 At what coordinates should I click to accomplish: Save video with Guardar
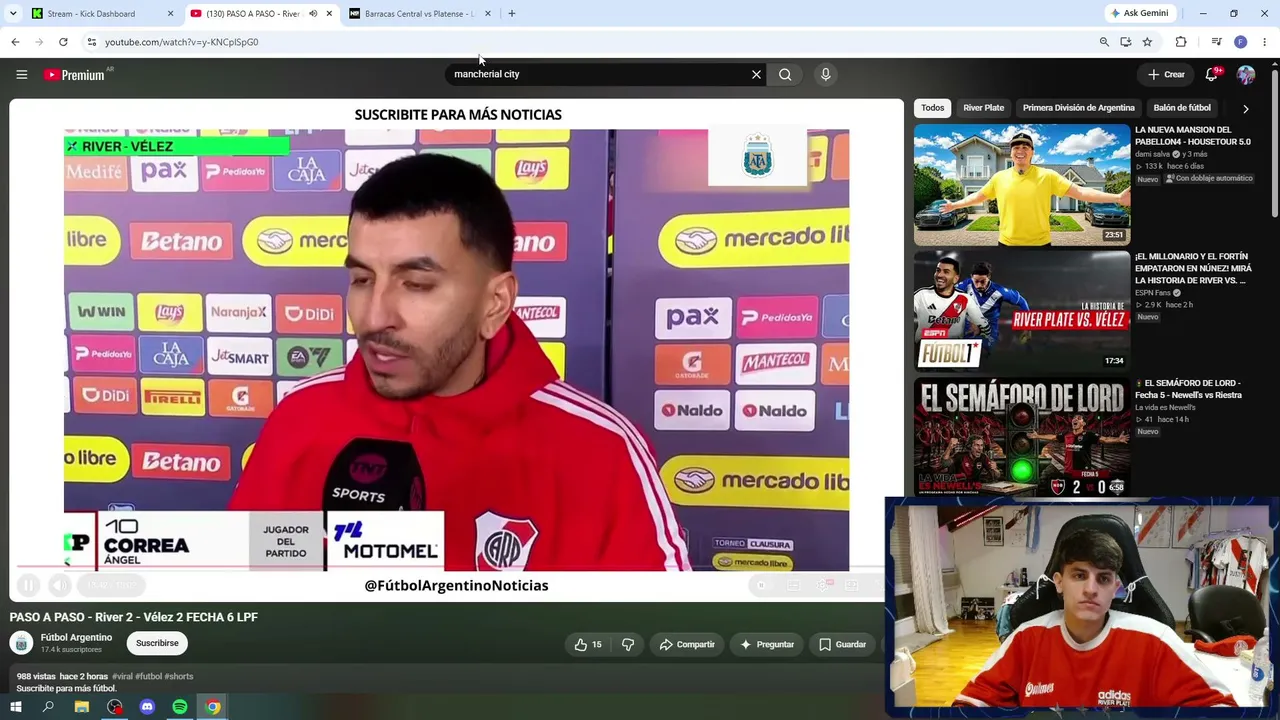point(842,645)
